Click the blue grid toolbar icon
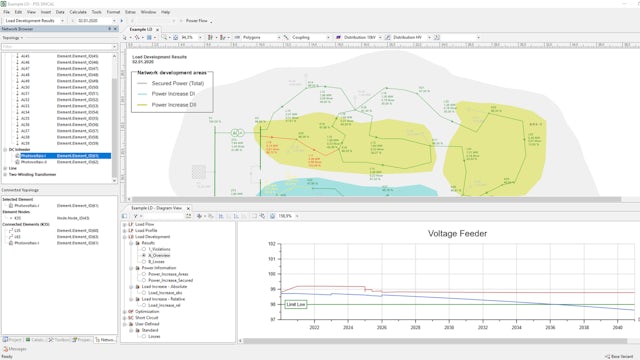This screenshot has height=360, width=640. point(149,38)
